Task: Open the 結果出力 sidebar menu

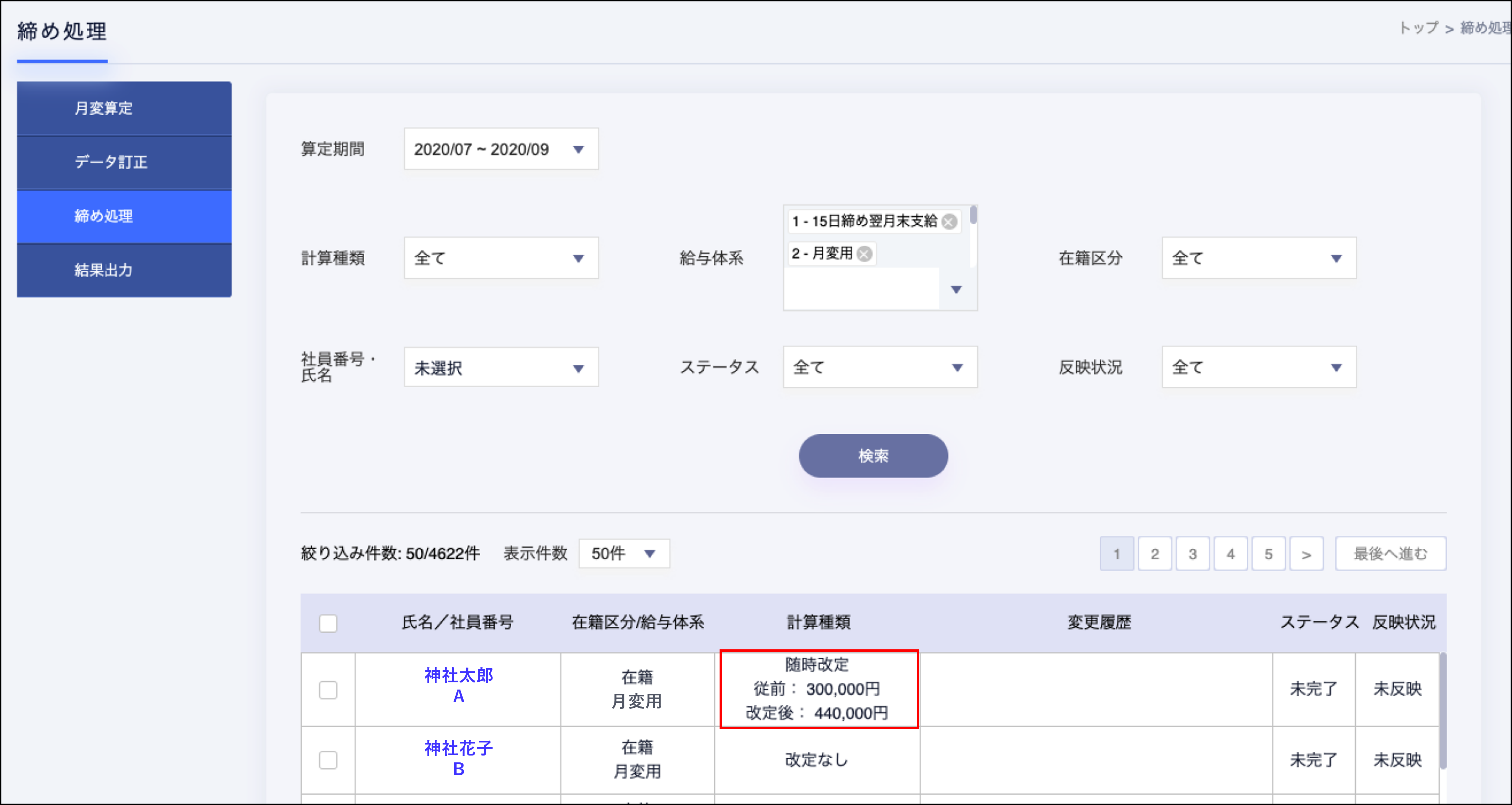Action: [124, 270]
